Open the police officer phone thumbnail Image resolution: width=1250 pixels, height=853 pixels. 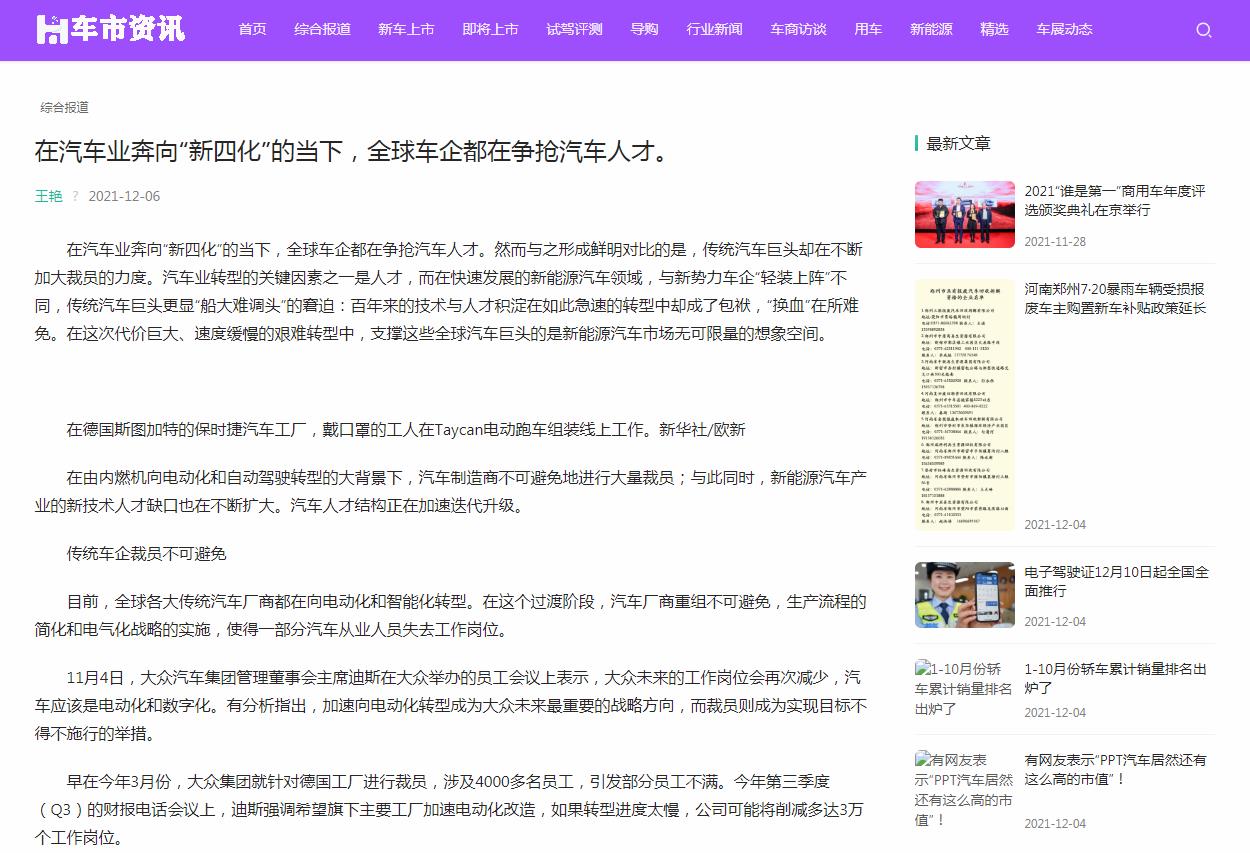point(964,595)
